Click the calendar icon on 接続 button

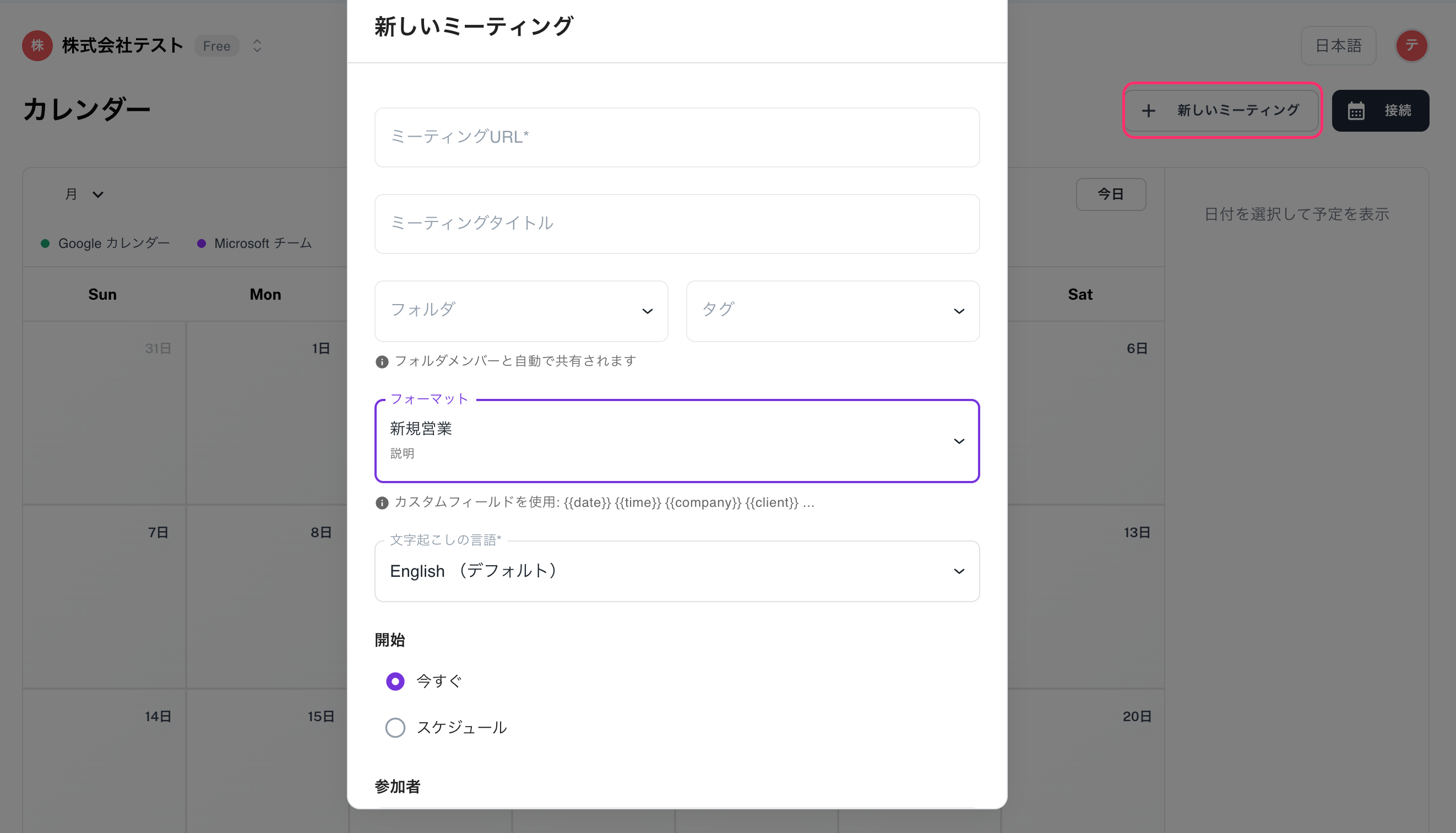tap(1356, 111)
